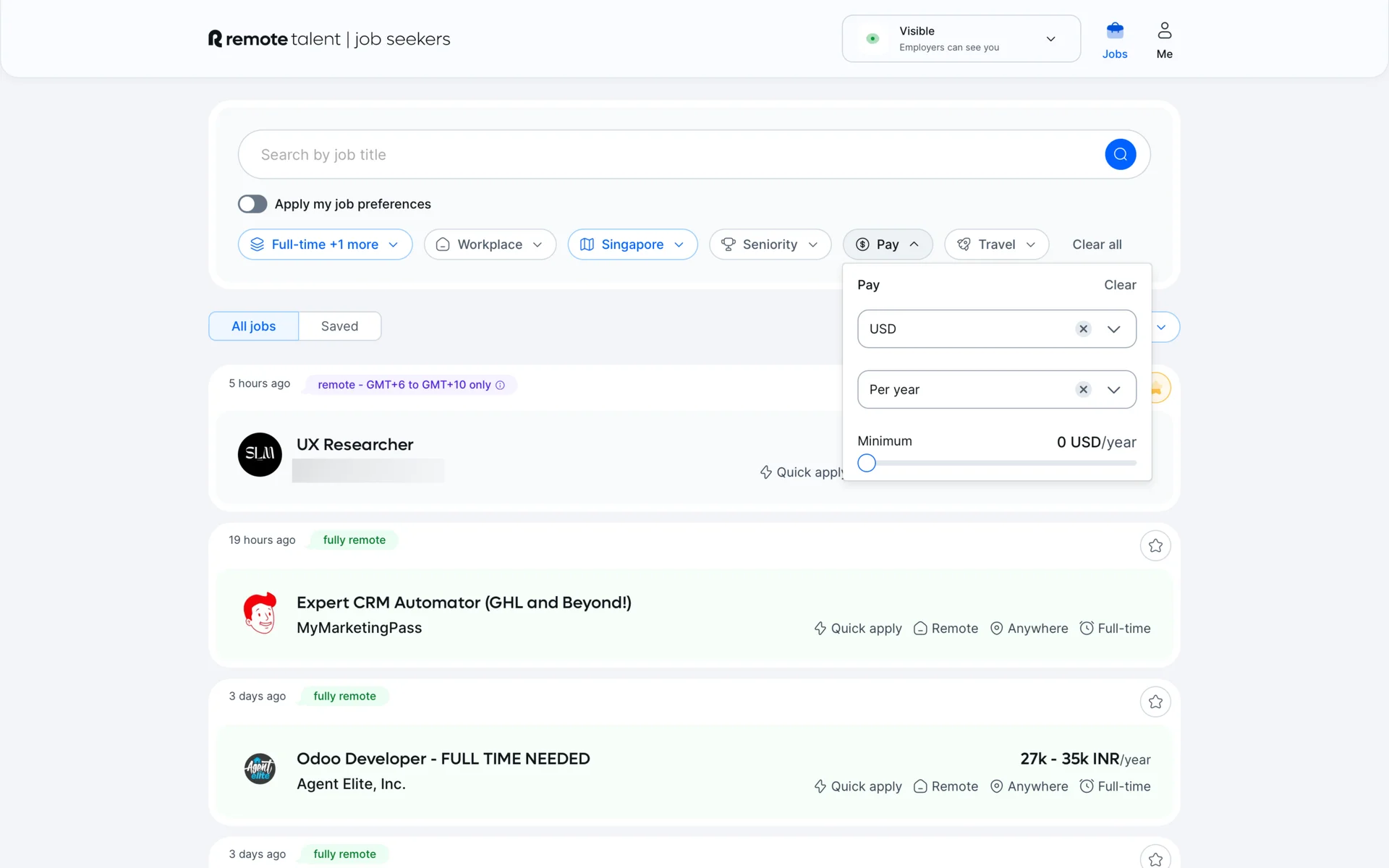Clear the USD currency selection

1083,329
